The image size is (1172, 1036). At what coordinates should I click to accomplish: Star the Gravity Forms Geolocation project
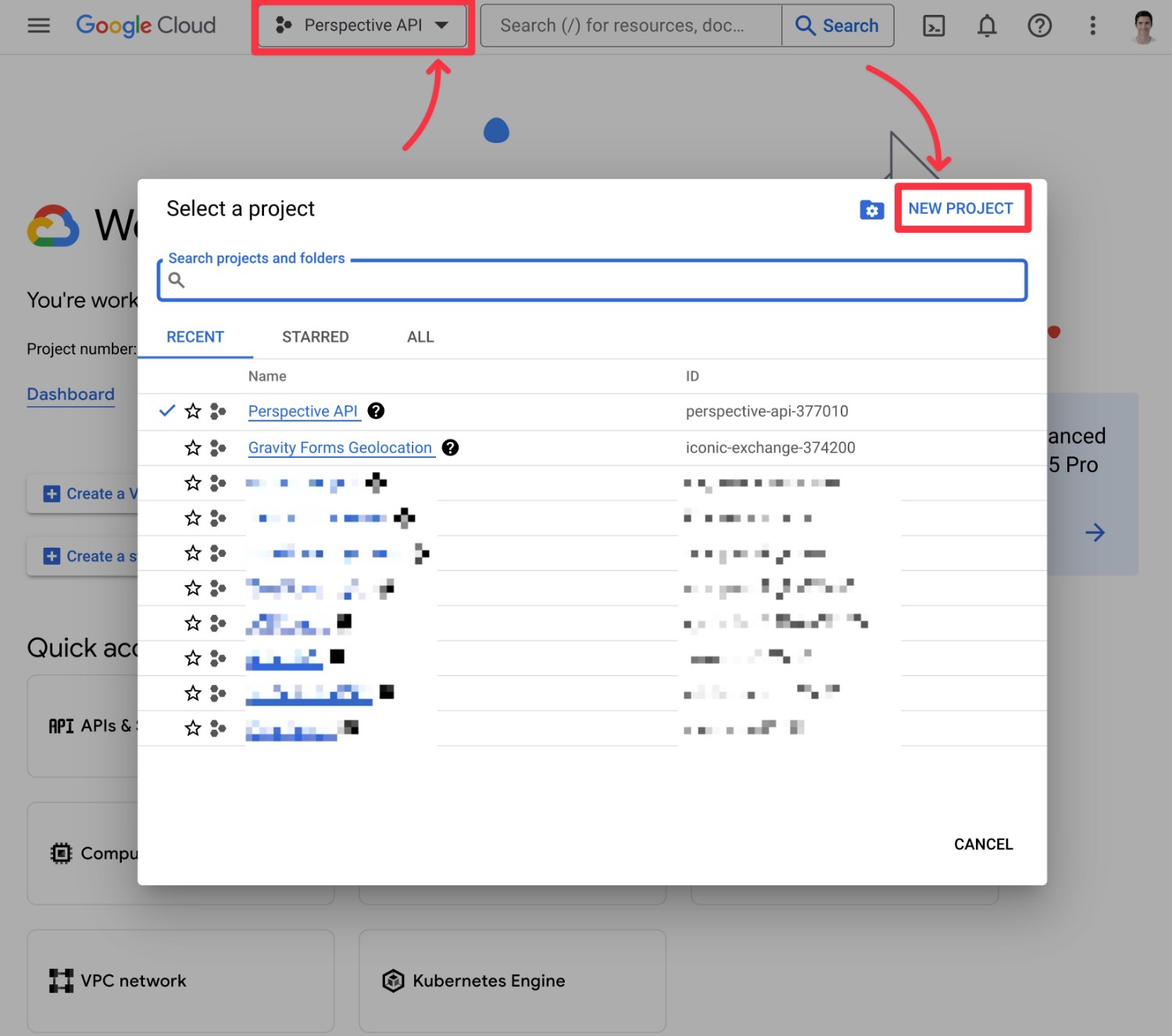tap(193, 448)
